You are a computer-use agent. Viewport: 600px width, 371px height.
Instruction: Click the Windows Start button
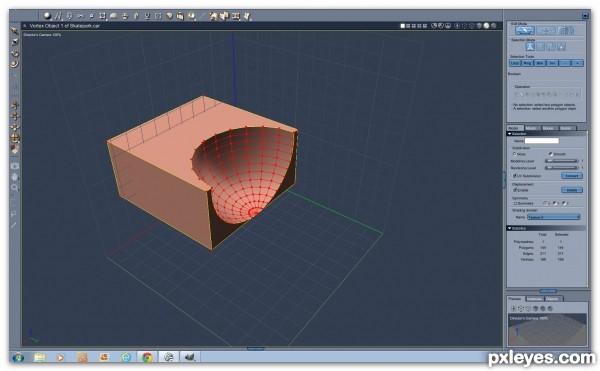pyautogui.click(x=18, y=358)
